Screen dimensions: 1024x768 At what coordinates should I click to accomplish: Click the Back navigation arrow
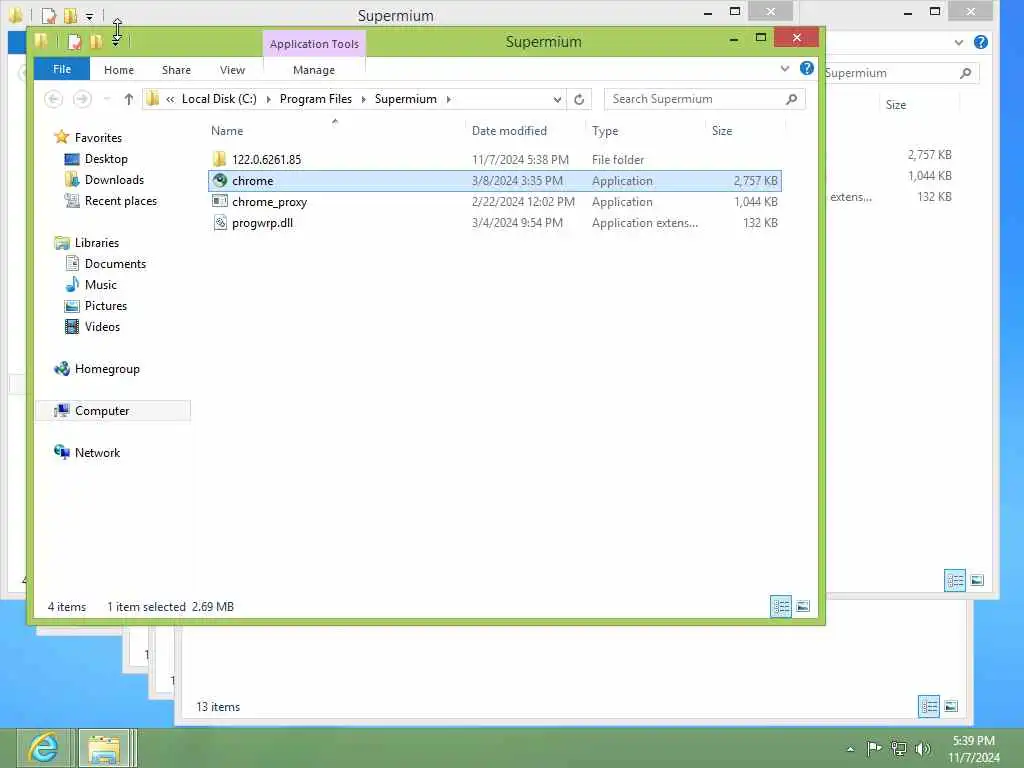(x=54, y=99)
